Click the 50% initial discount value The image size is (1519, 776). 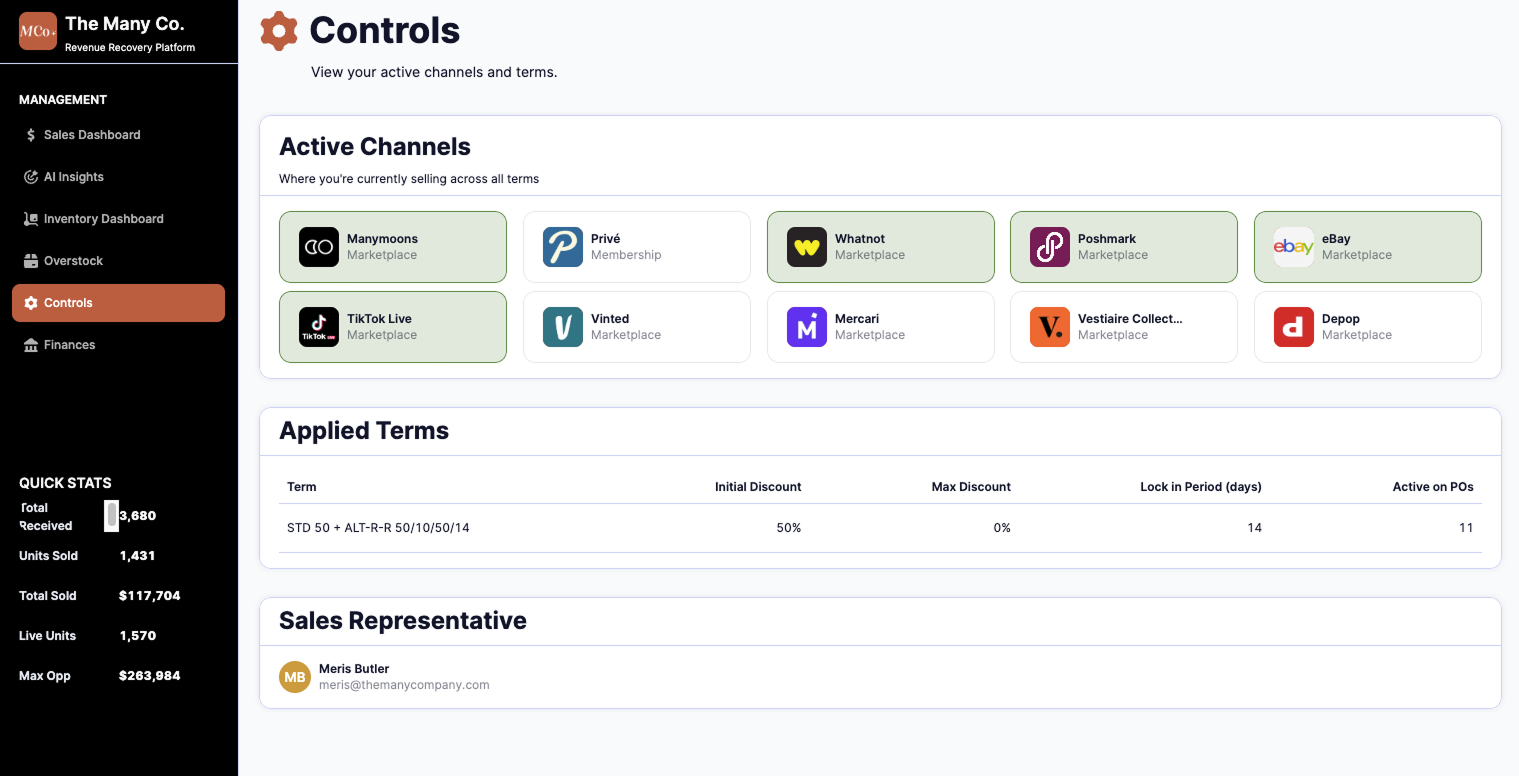click(789, 528)
